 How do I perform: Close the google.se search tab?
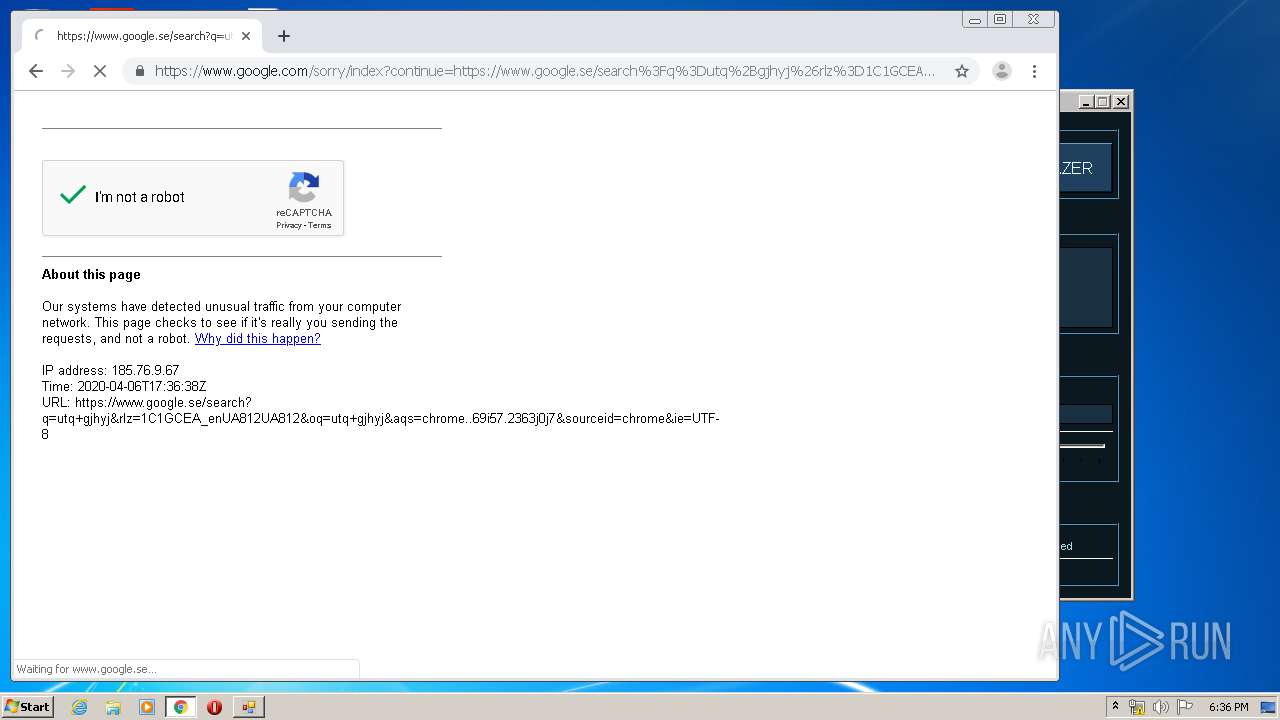click(x=246, y=36)
